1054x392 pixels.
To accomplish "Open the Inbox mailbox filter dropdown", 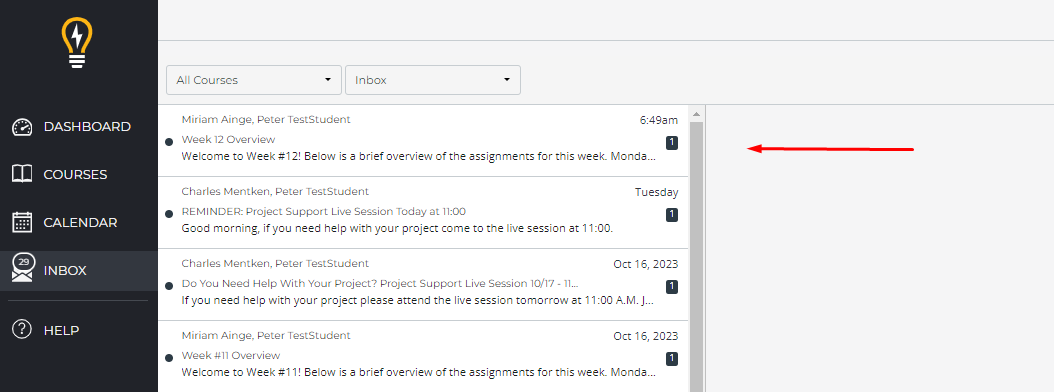I will click(433, 80).
